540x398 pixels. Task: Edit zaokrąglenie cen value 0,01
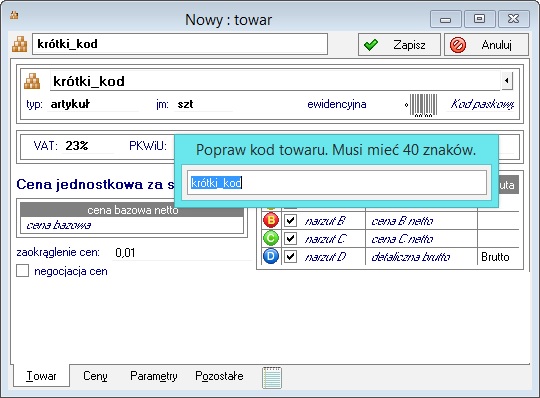pos(125,253)
